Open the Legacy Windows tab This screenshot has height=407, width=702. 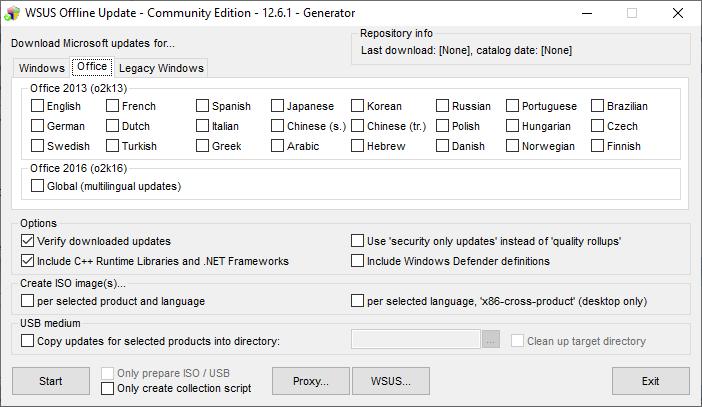point(161,68)
